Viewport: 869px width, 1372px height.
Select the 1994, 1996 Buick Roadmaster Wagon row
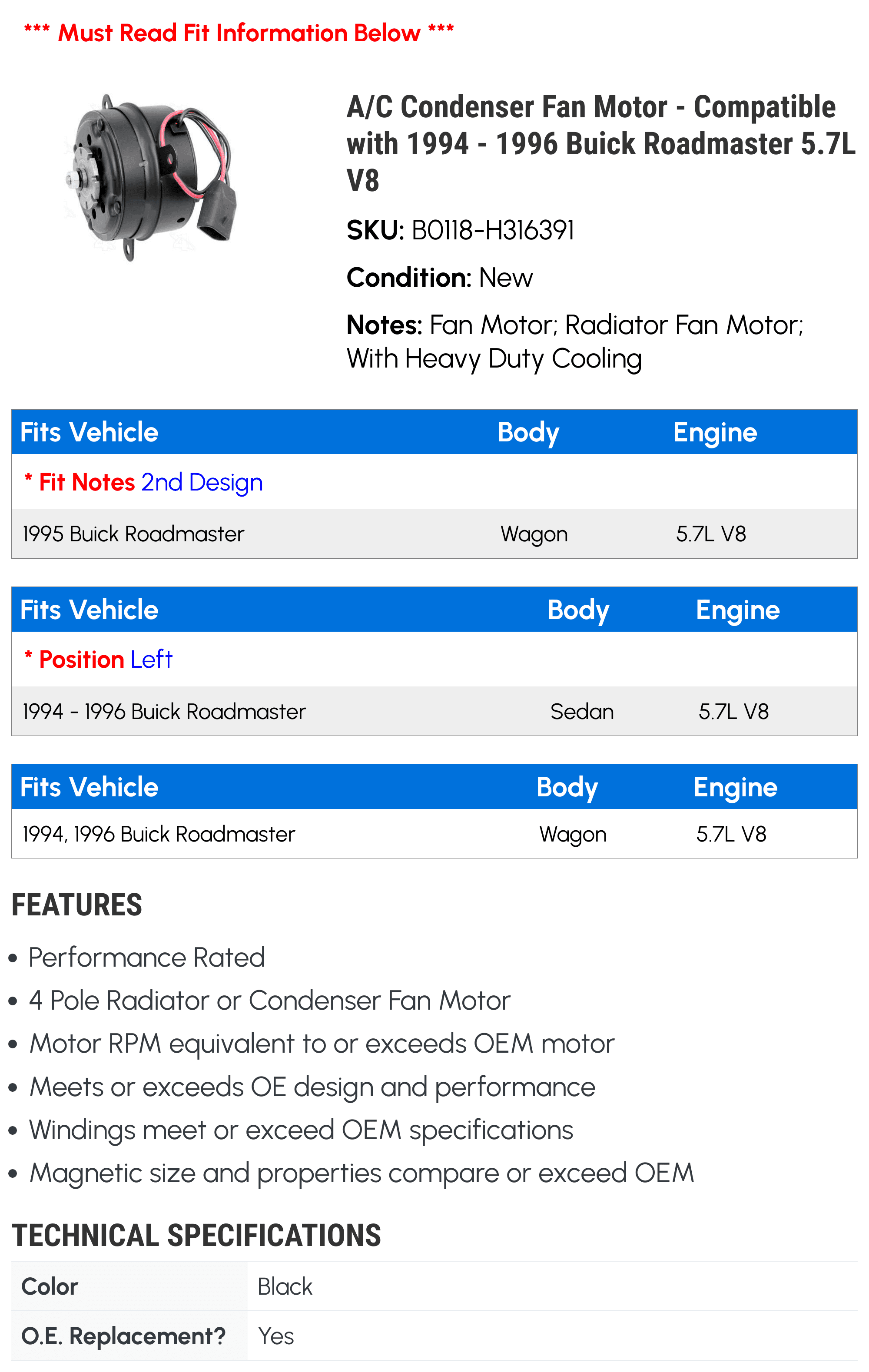click(x=434, y=834)
